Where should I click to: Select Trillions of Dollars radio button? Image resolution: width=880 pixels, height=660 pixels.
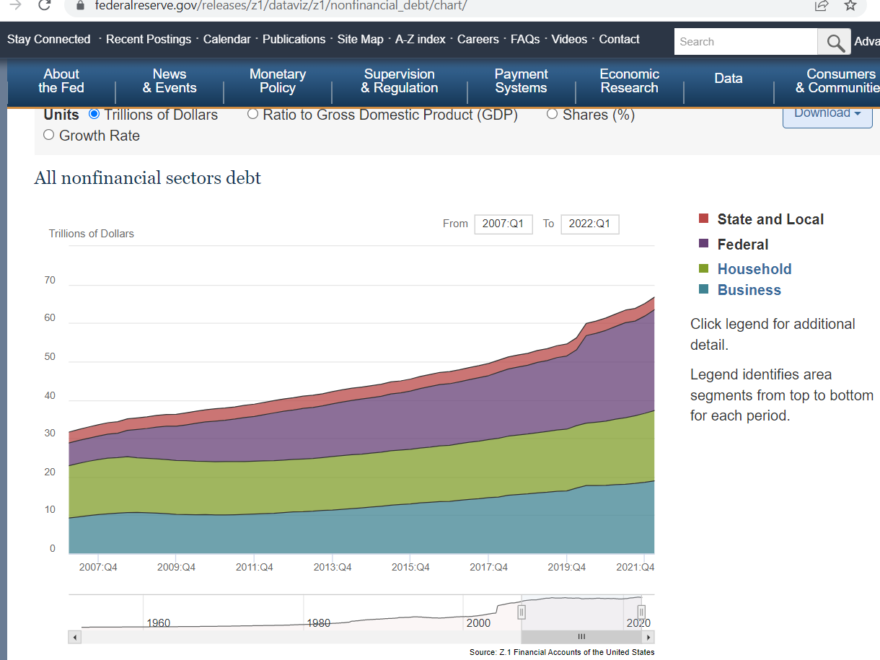[x=94, y=114]
